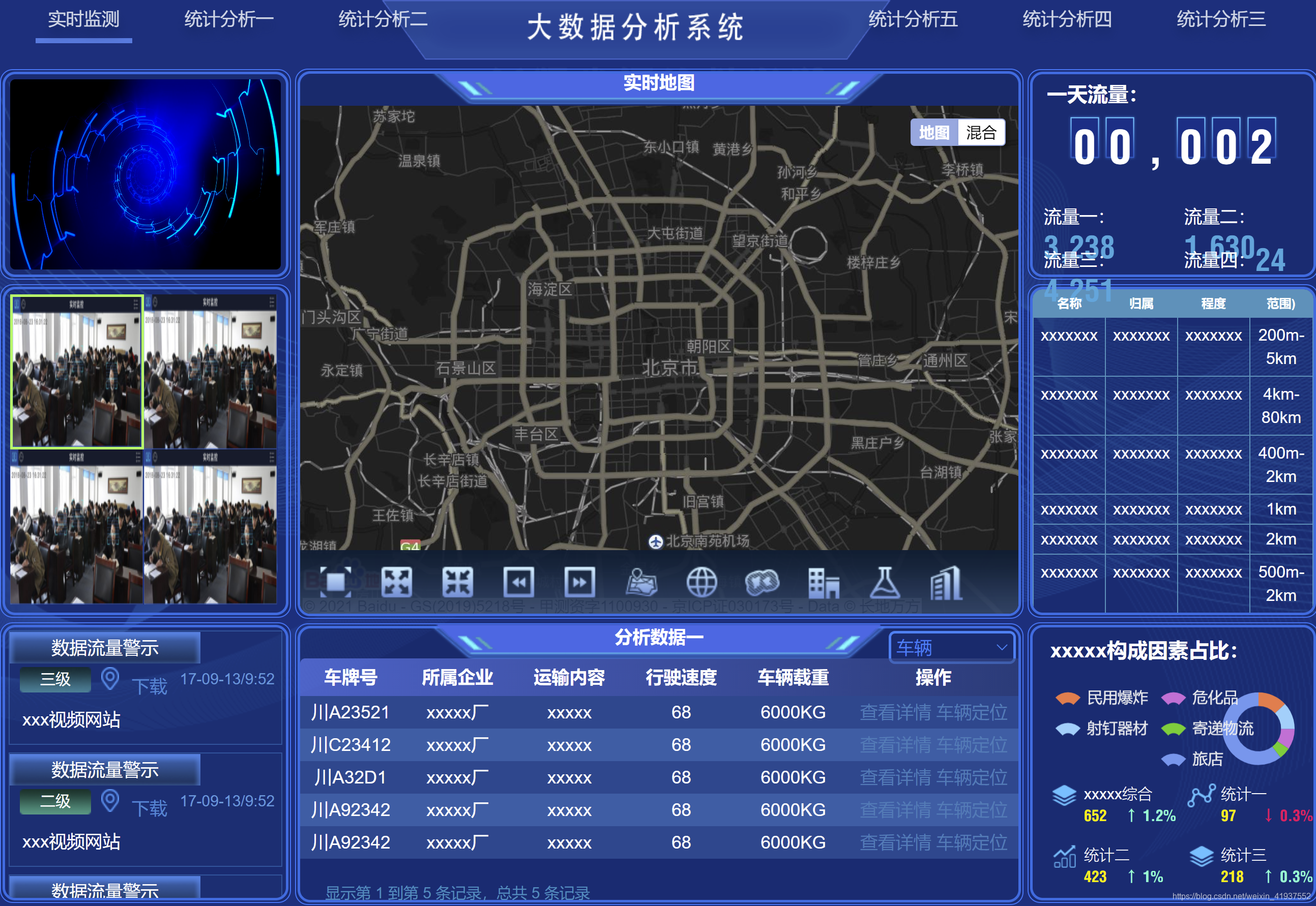The width and height of the screenshot is (1316, 906).
Task: Click the fast-forward icon in map toolbar
Action: coord(579,582)
